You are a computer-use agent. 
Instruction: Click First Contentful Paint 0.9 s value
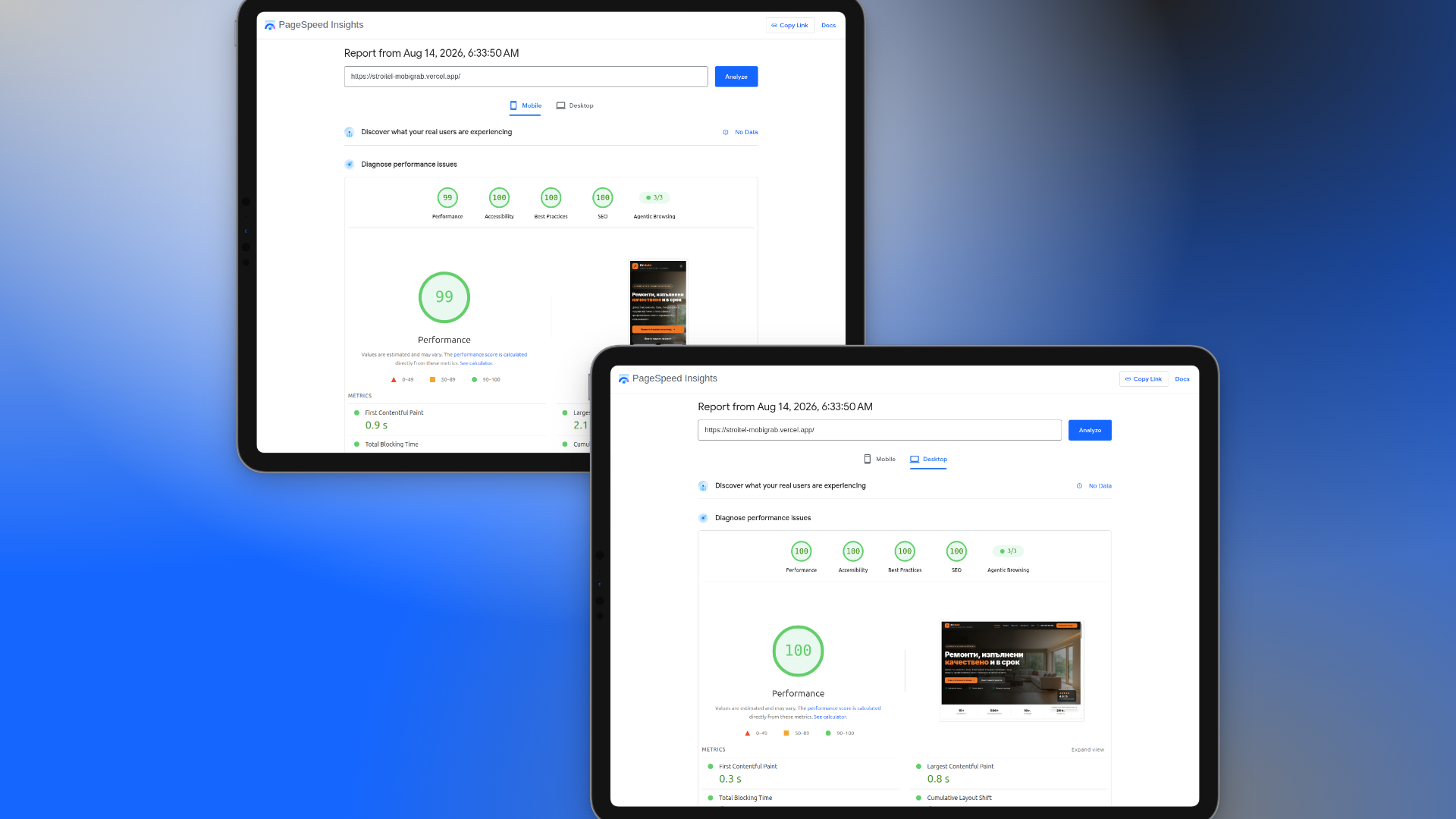tap(376, 425)
